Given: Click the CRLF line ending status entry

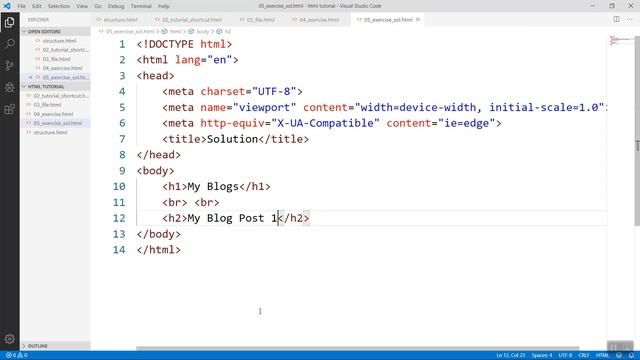Looking at the screenshot, I should coord(584,355).
